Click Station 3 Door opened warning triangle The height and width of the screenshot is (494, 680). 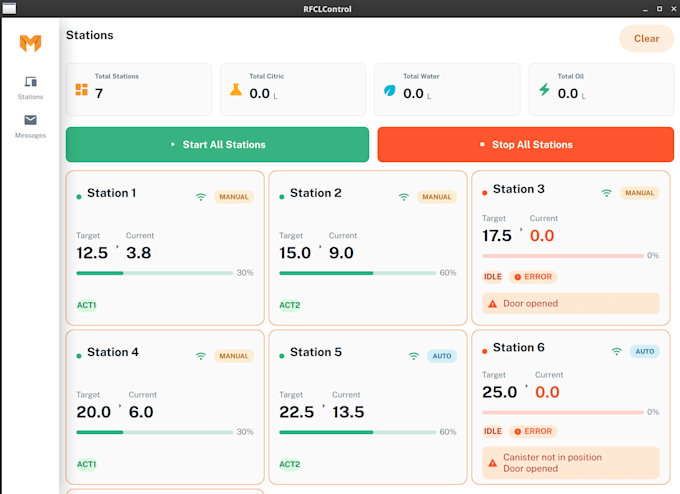pos(493,304)
